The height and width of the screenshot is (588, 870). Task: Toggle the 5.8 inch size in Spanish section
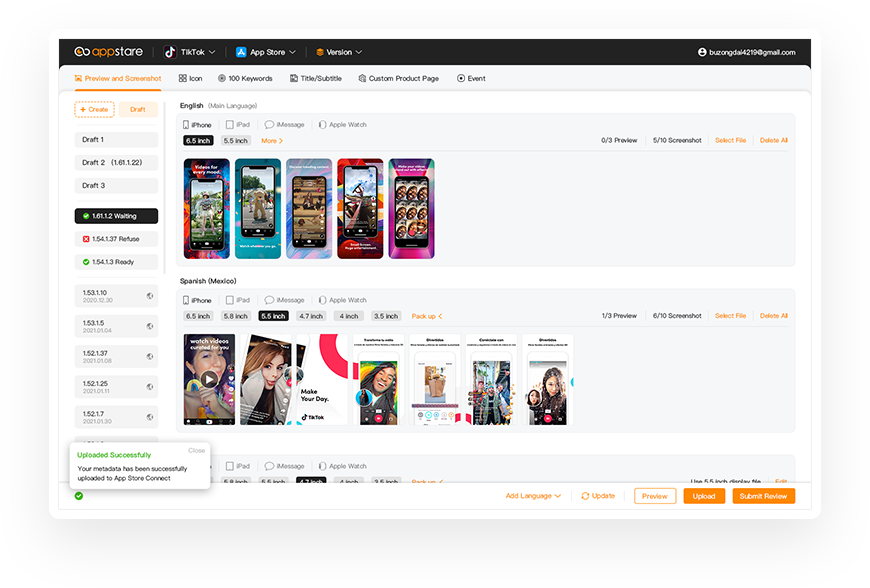point(234,315)
